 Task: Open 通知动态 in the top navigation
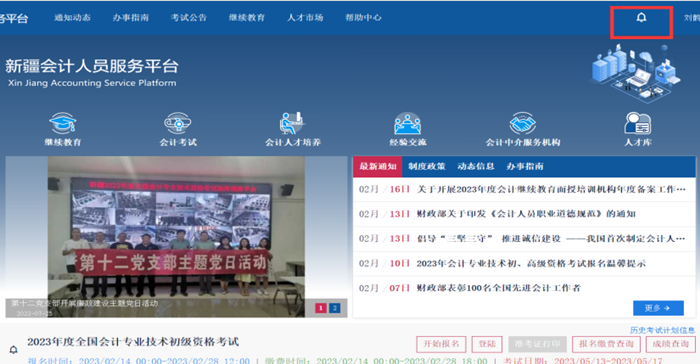[72, 18]
